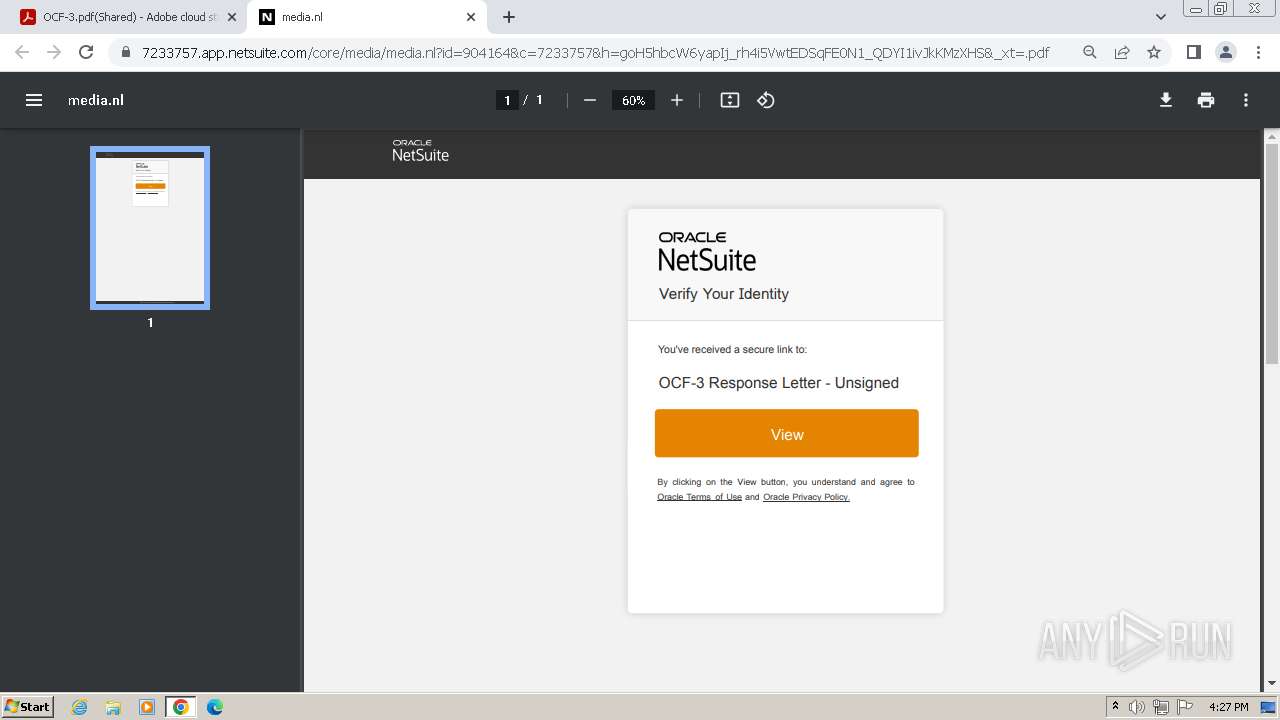
Task: Open the address bar zoom indicator
Action: [1090, 52]
